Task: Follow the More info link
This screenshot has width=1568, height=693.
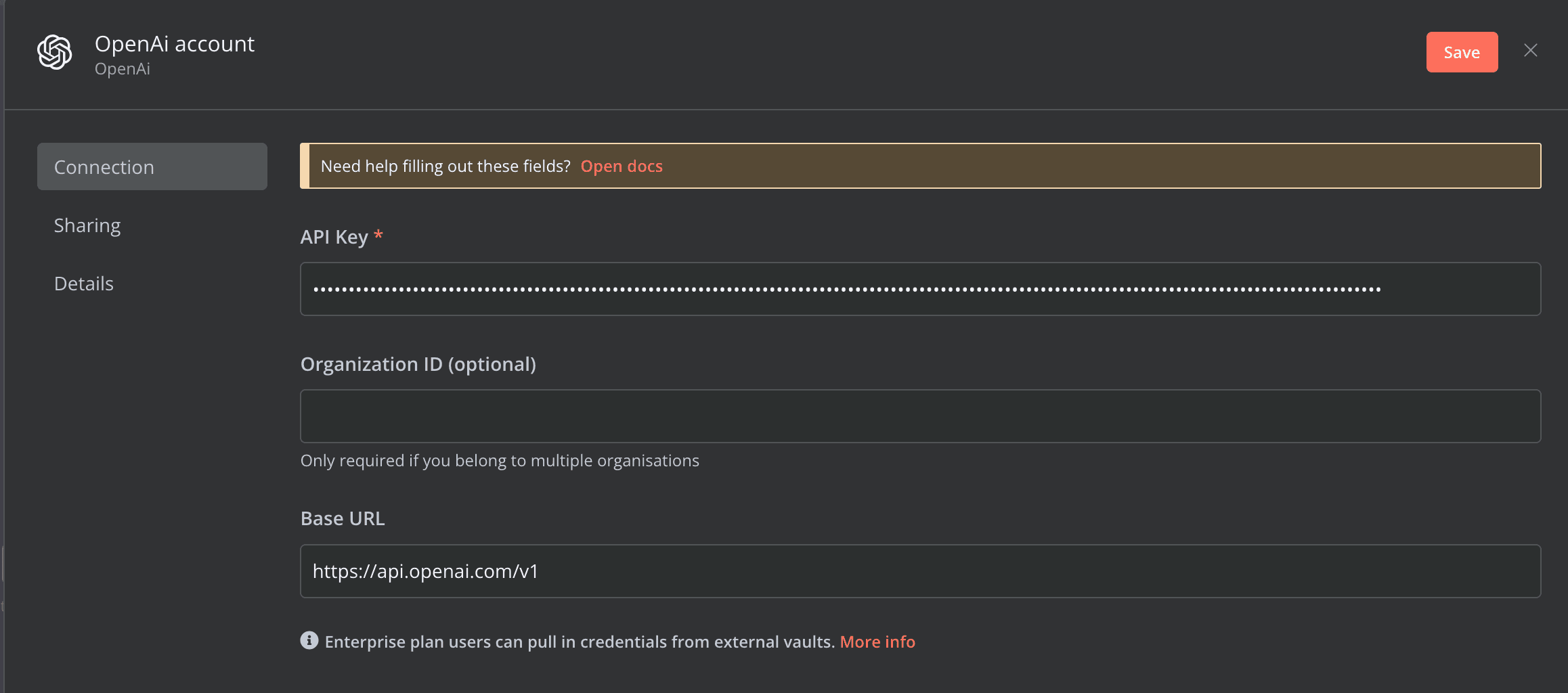Action: point(877,642)
